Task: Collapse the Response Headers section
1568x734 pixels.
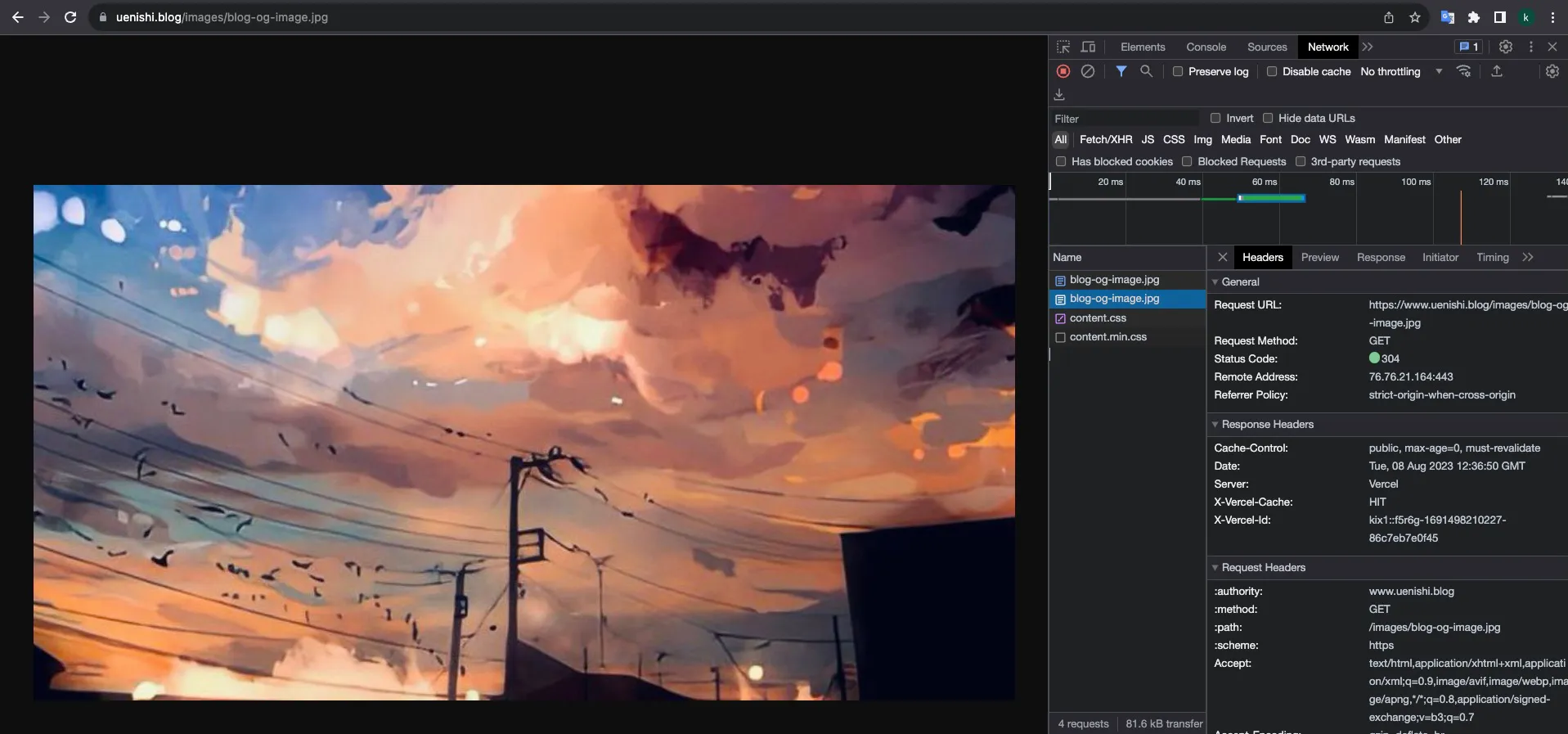Action: [1267, 424]
